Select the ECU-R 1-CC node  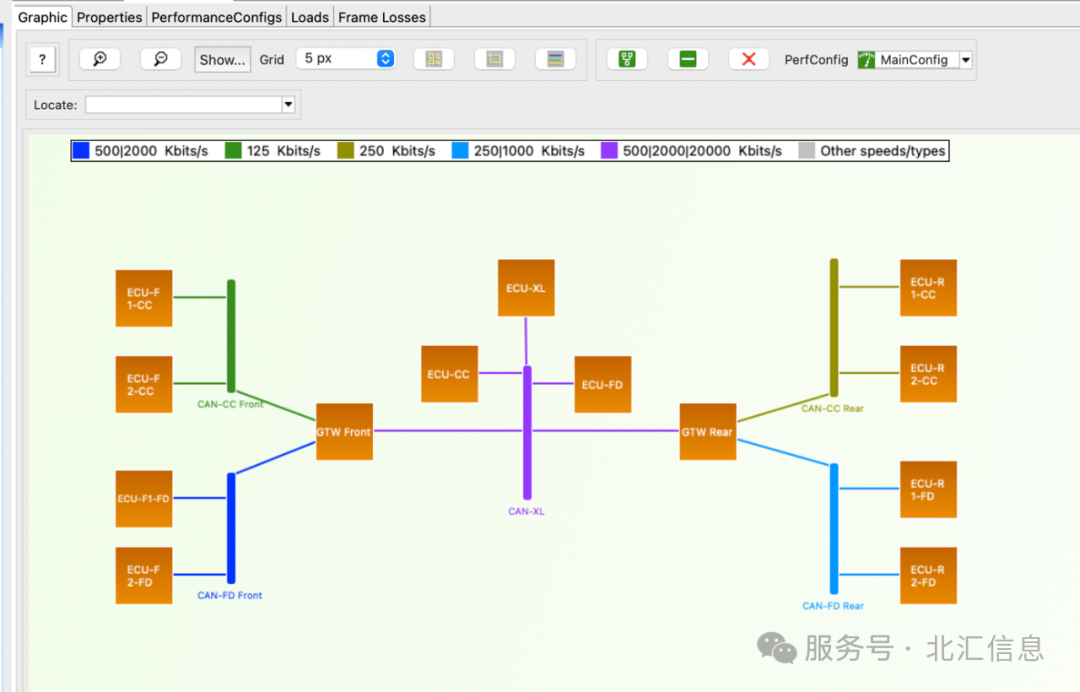coord(928,288)
